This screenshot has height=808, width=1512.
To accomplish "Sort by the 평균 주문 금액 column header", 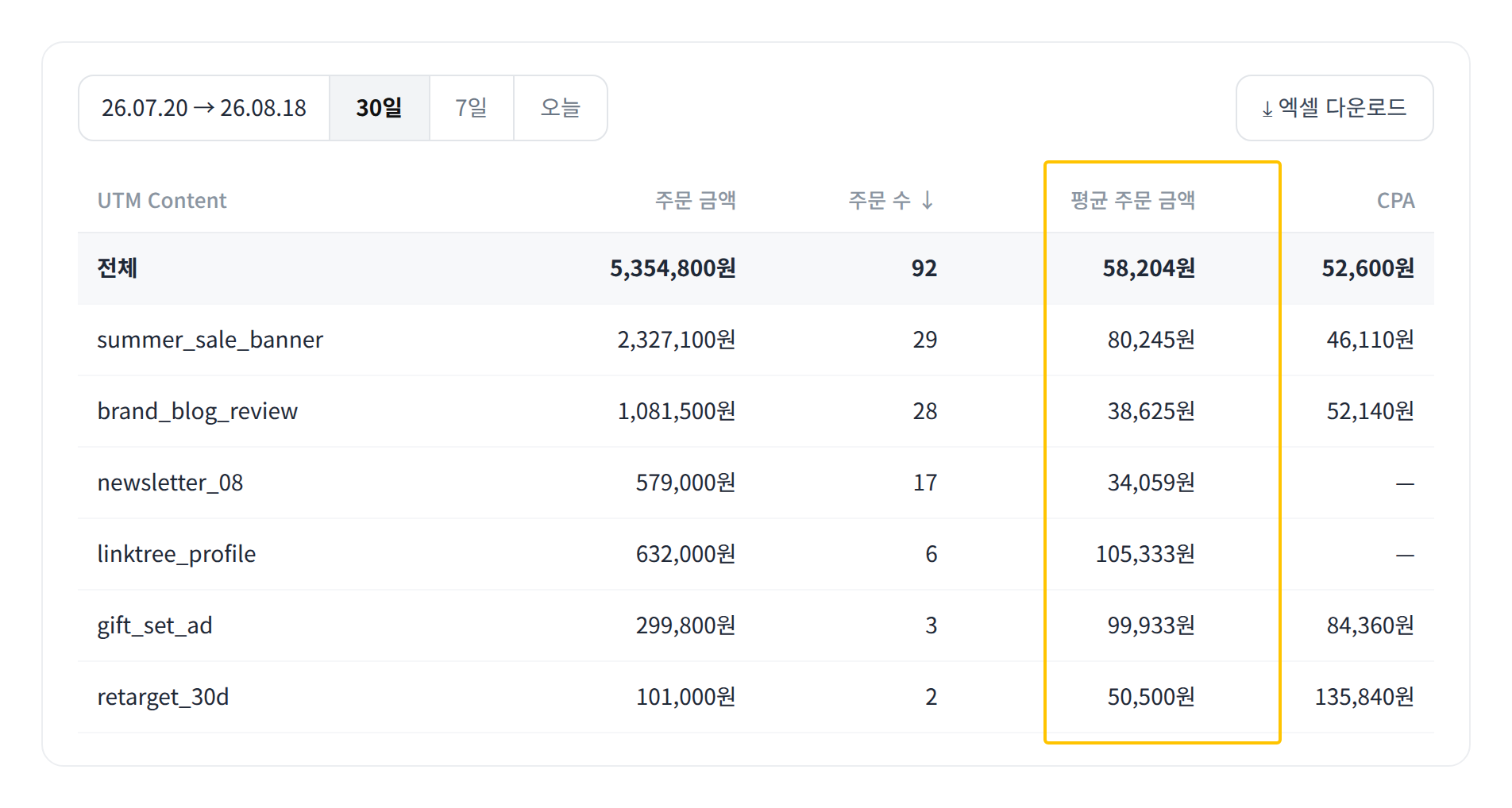I will tap(1132, 200).
